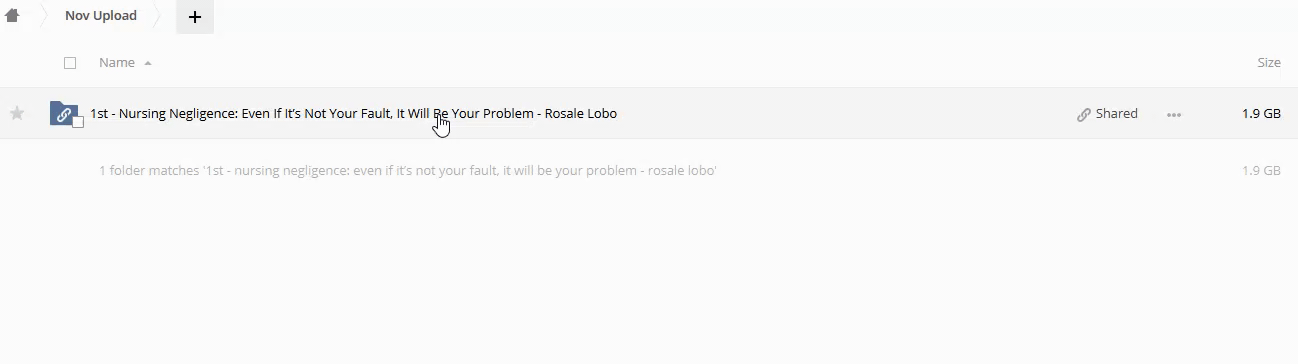1298x364 pixels.
Task: Open the 1st - Nursing Negligence folder name
Action: [x=353, y=114]
